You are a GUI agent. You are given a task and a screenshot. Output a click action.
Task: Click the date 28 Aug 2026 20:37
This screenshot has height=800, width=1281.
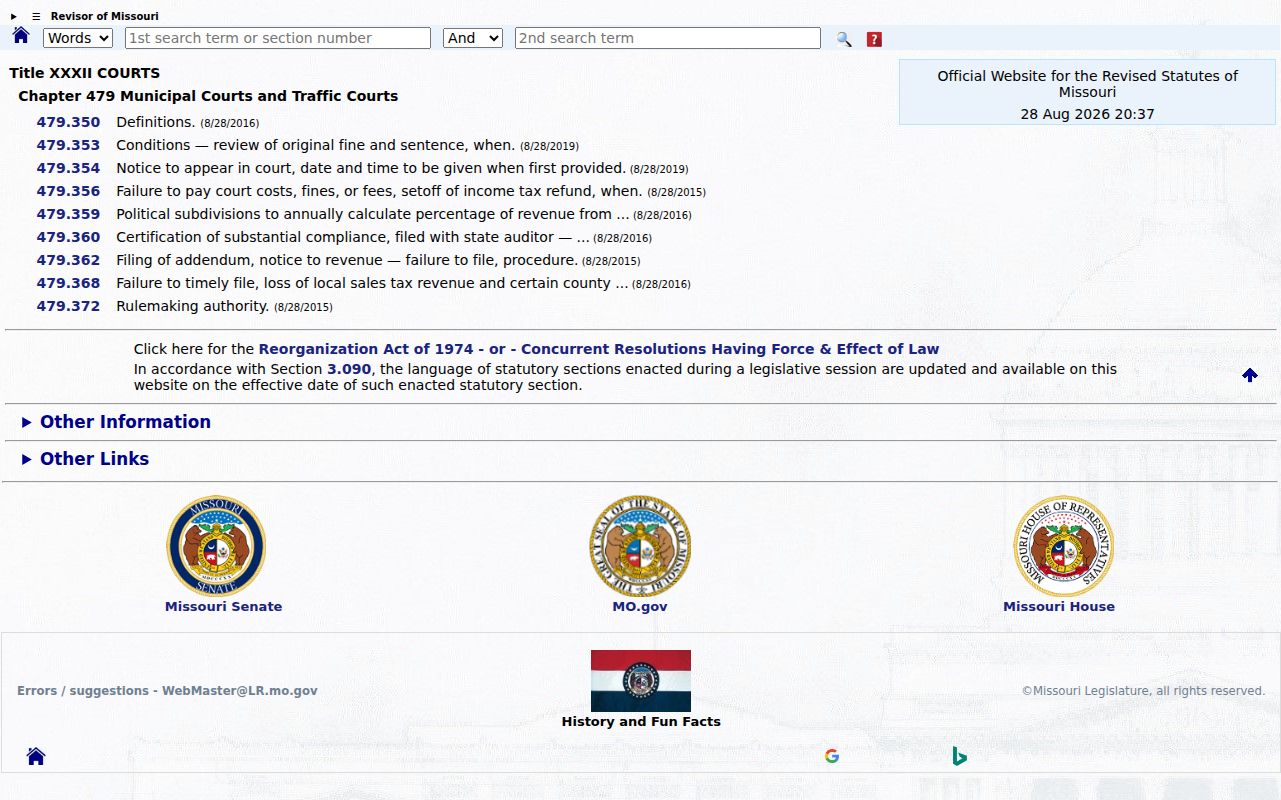[1087, 114]
